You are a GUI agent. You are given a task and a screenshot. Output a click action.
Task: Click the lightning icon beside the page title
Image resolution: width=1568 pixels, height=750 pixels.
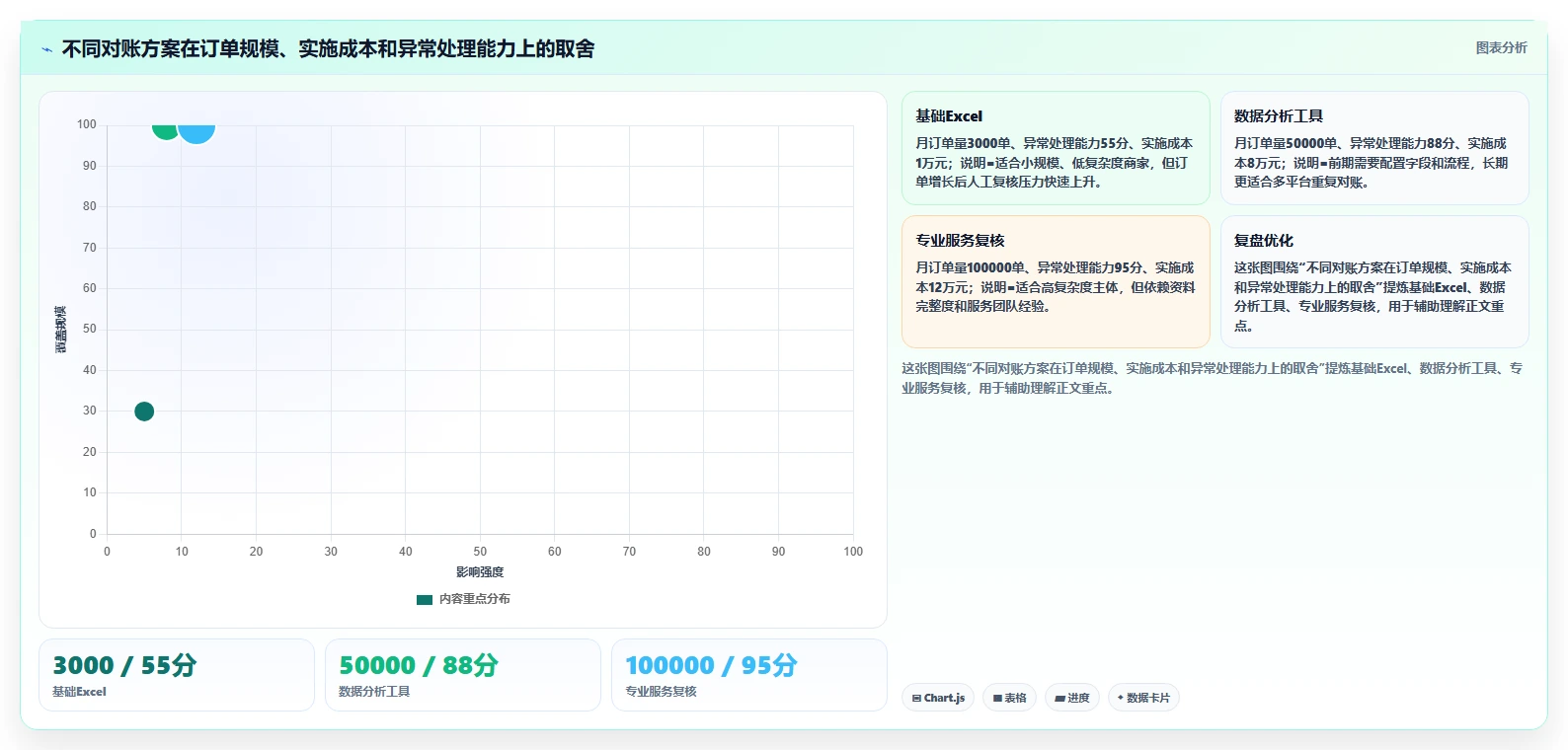(x=46, y=49)
